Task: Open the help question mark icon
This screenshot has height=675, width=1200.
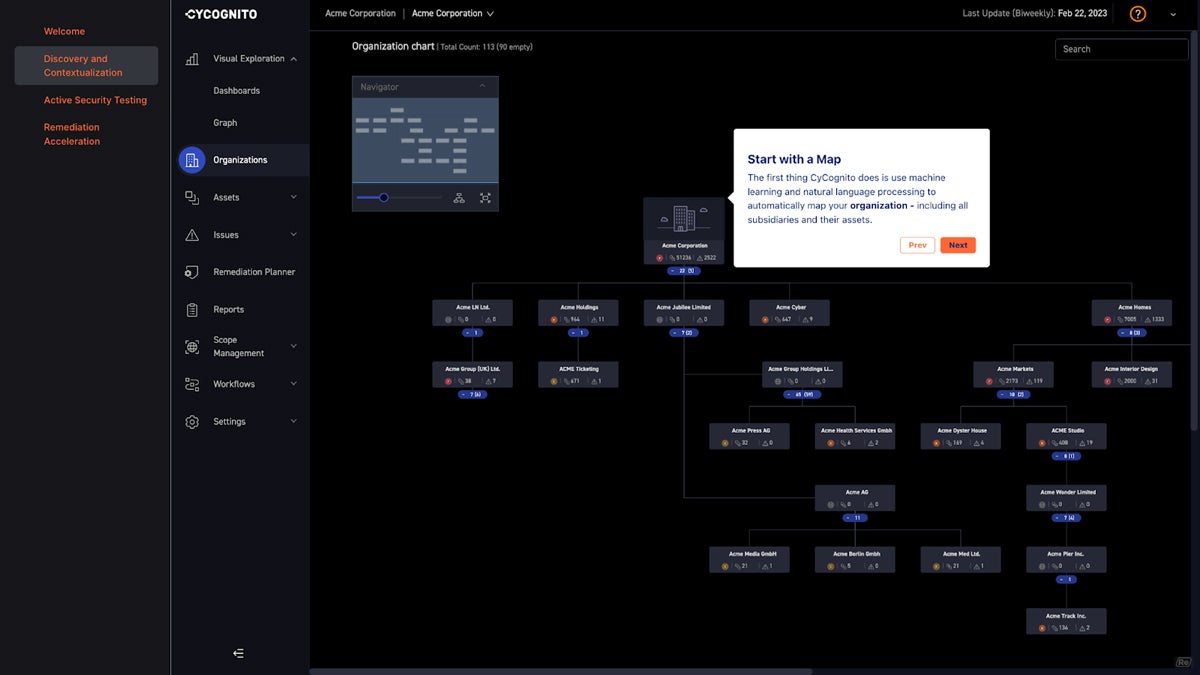Action: 1137,14
